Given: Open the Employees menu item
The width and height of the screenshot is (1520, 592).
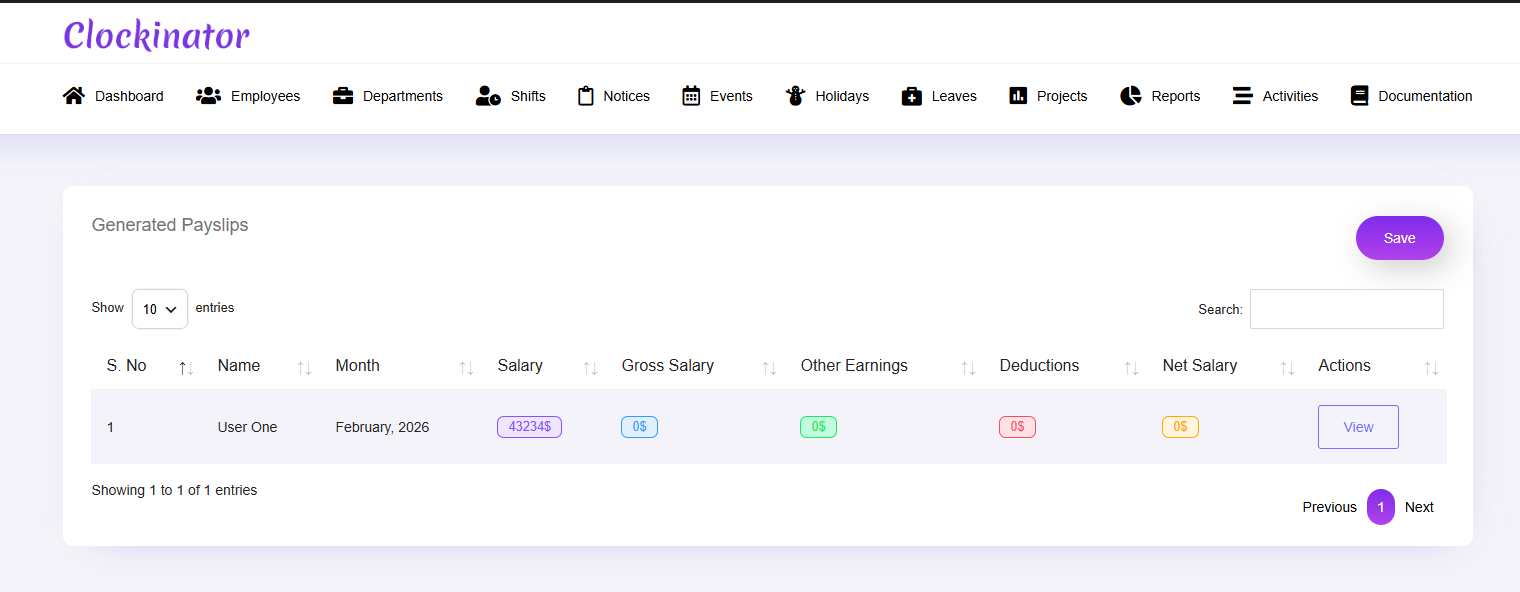Looking at the screenshot, I should coord(265,96).
